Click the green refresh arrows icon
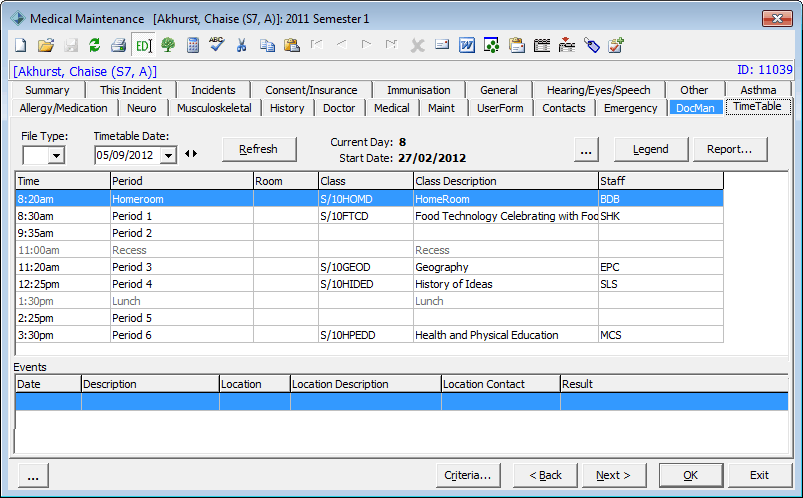Screen dimensions: 803x498 [x=94, y=45]
